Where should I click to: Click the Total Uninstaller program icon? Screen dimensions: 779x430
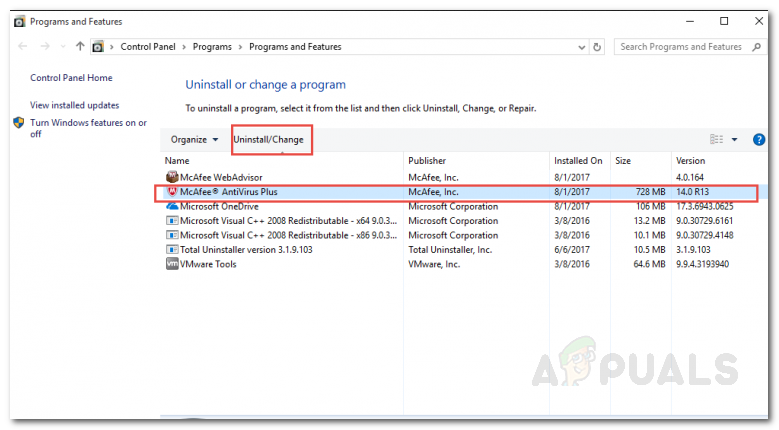click(x=172, y=249)
